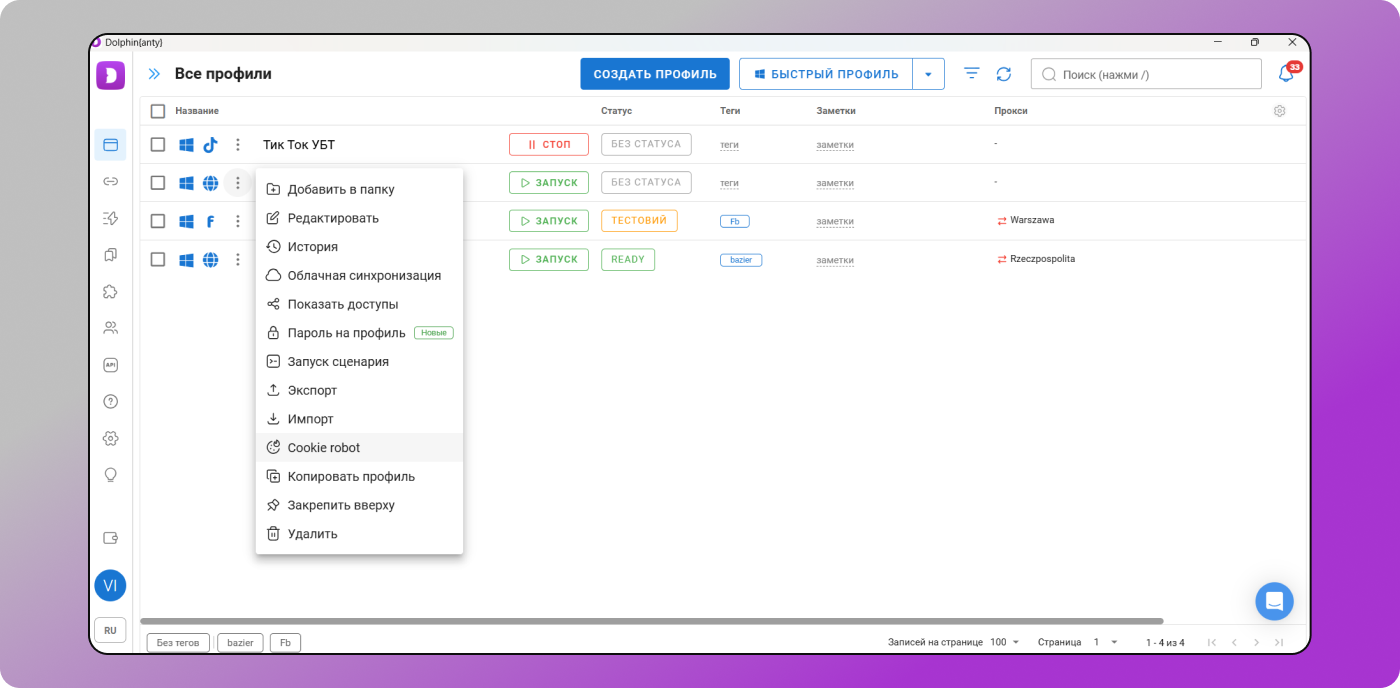Tick checkbox for Тик Ток УБТ profile
The height and width of the screenshot is (688, 1400).
click(x=158, y=145)
